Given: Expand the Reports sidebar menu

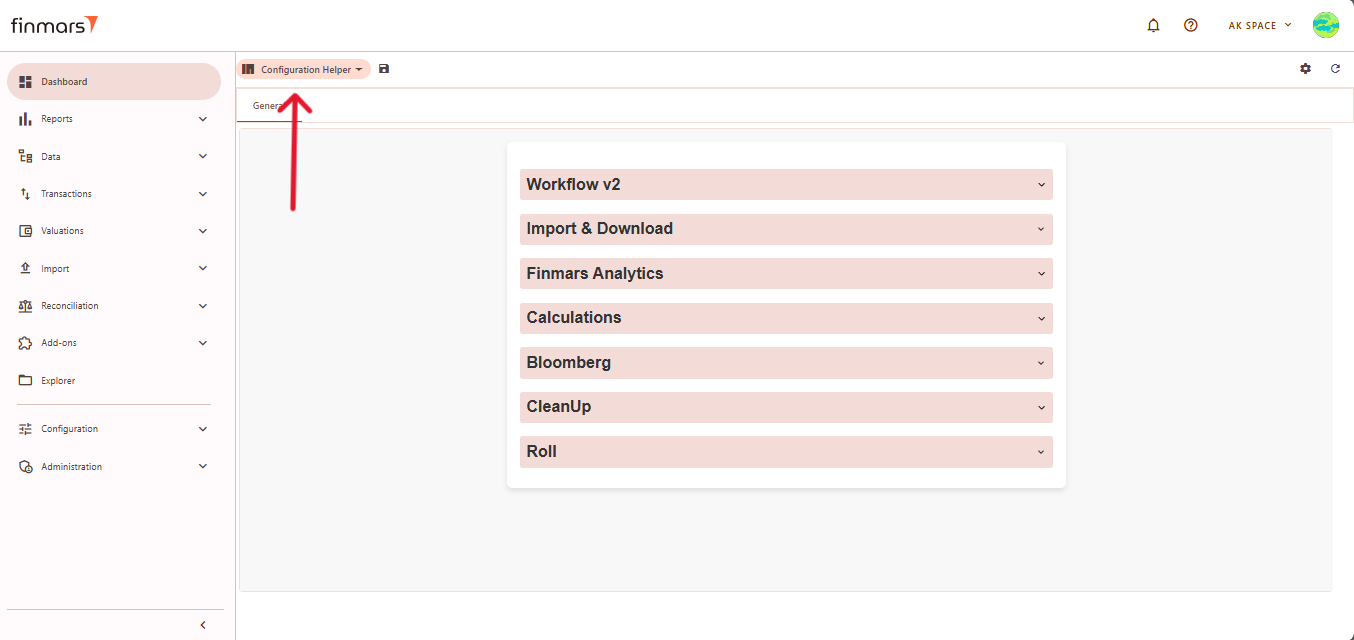Looking at the screenshot, I should click(114, 119).
